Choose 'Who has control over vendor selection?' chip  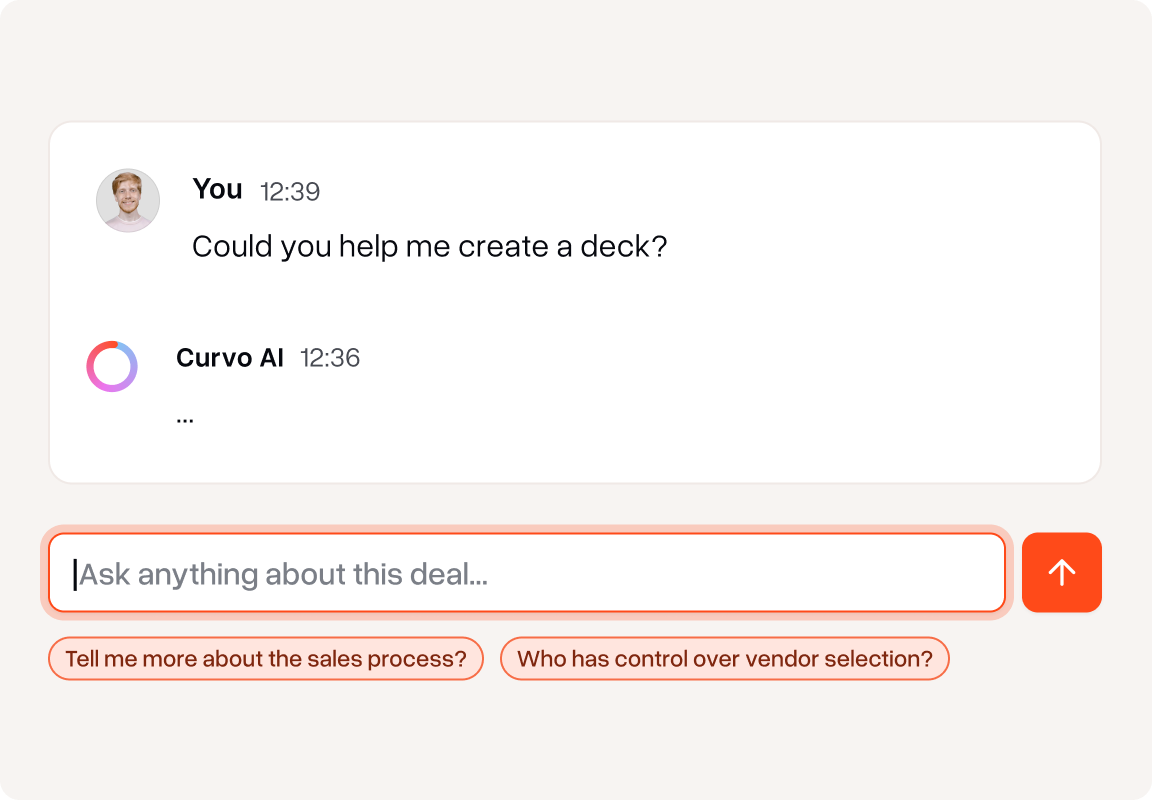(724, 659)
